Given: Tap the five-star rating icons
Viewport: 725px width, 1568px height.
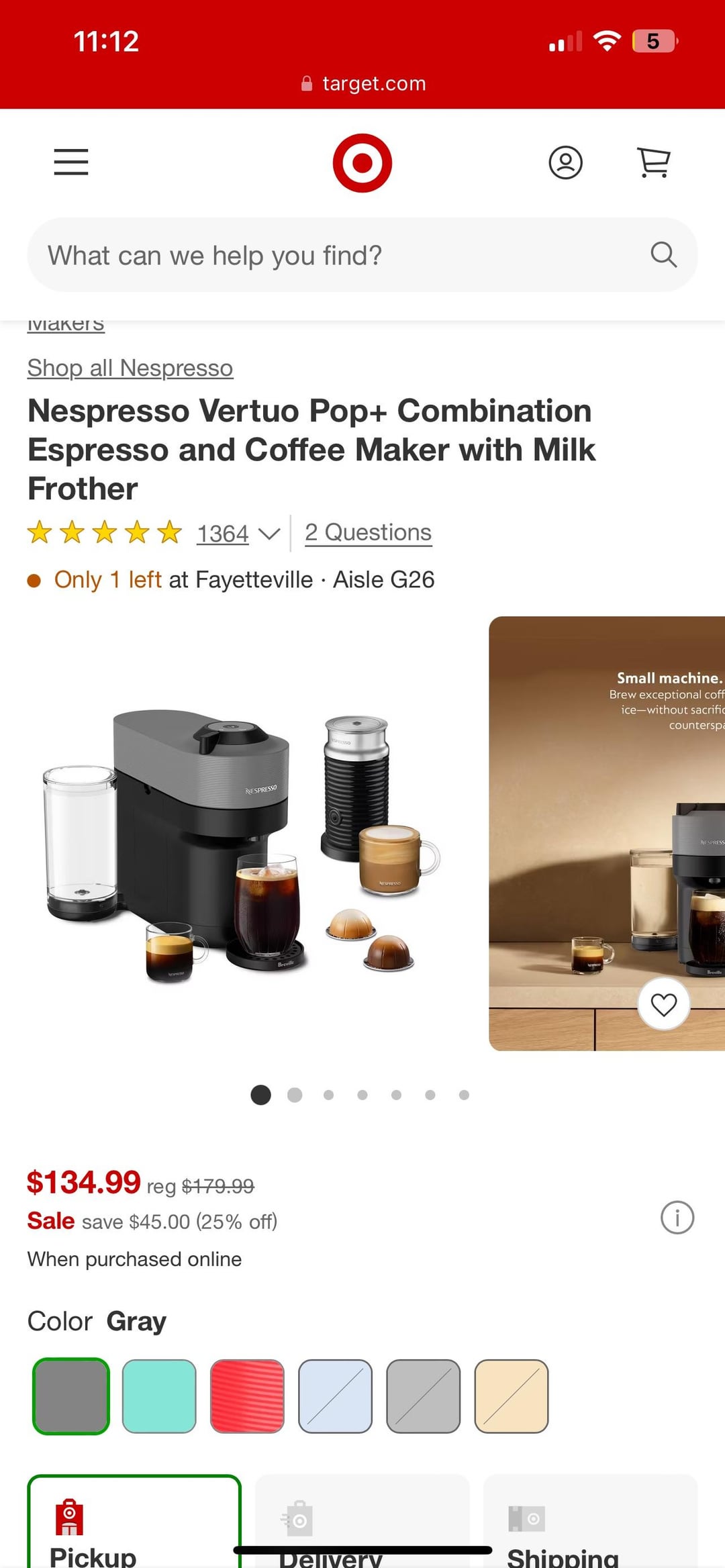Looking at the screenshot, I should point(105,532).
